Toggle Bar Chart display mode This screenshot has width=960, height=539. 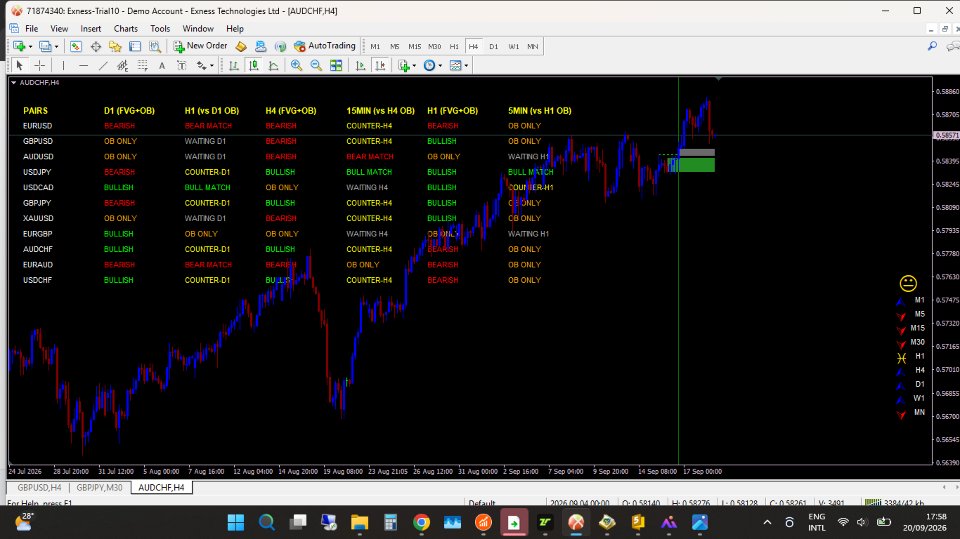click(x=234, y=65)
